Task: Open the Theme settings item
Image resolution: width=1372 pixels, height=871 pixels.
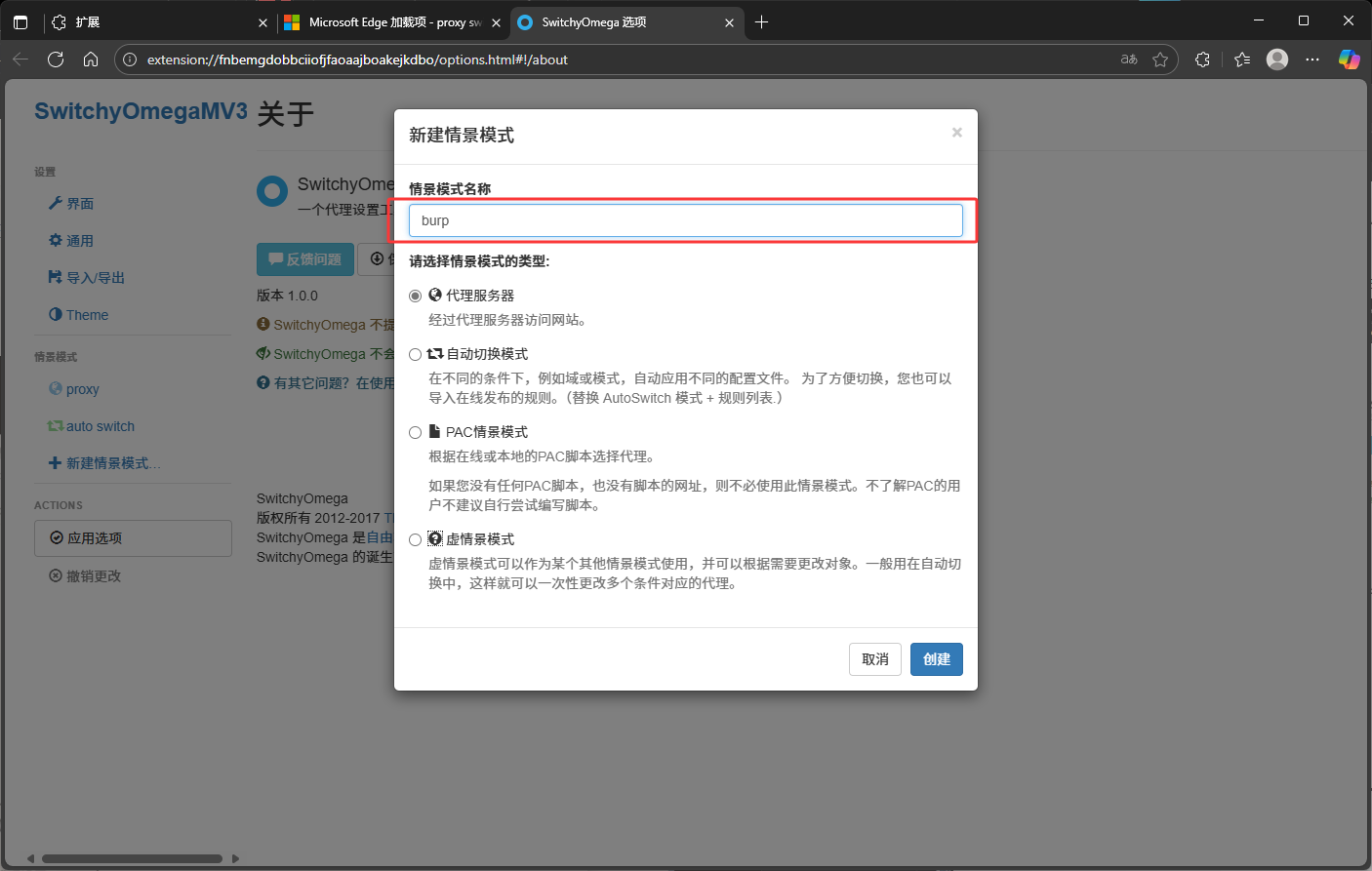Action: [79, 315]
